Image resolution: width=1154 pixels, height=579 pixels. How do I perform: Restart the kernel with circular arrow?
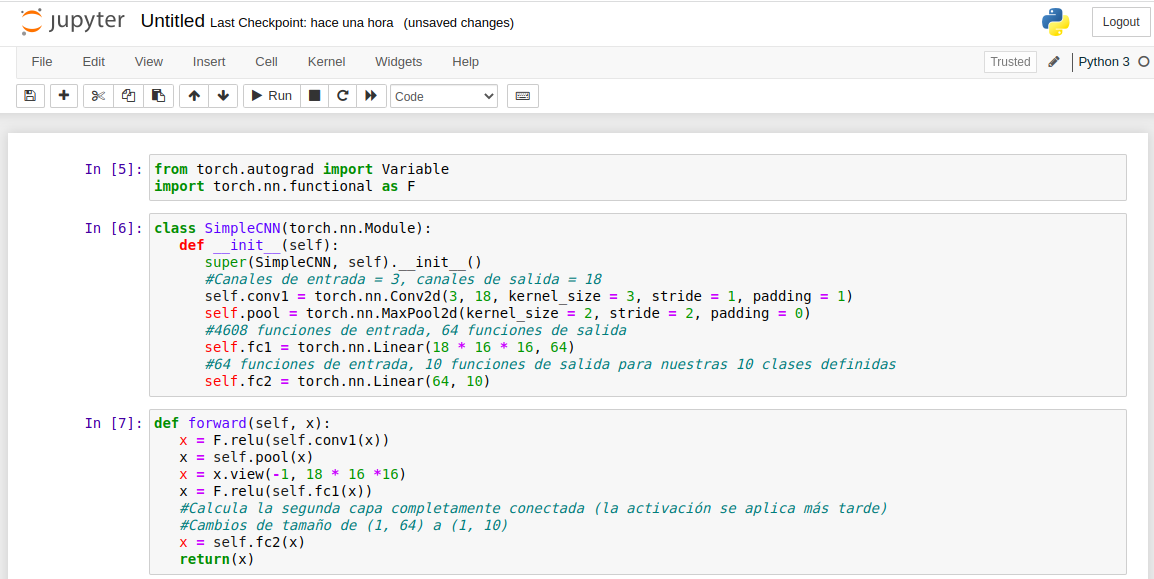pos(343,96)
